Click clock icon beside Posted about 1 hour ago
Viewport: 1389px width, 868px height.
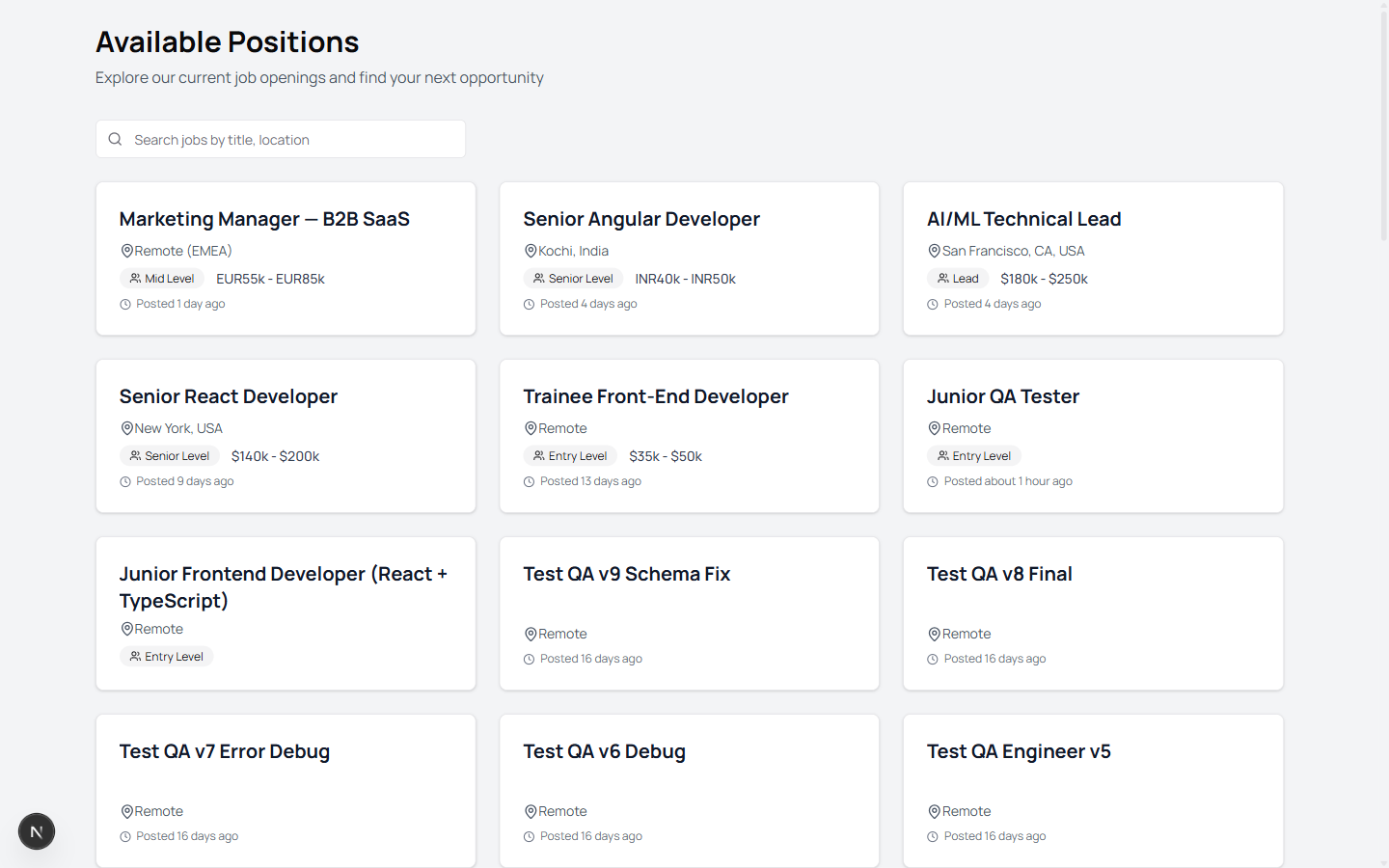click(933, 481)
